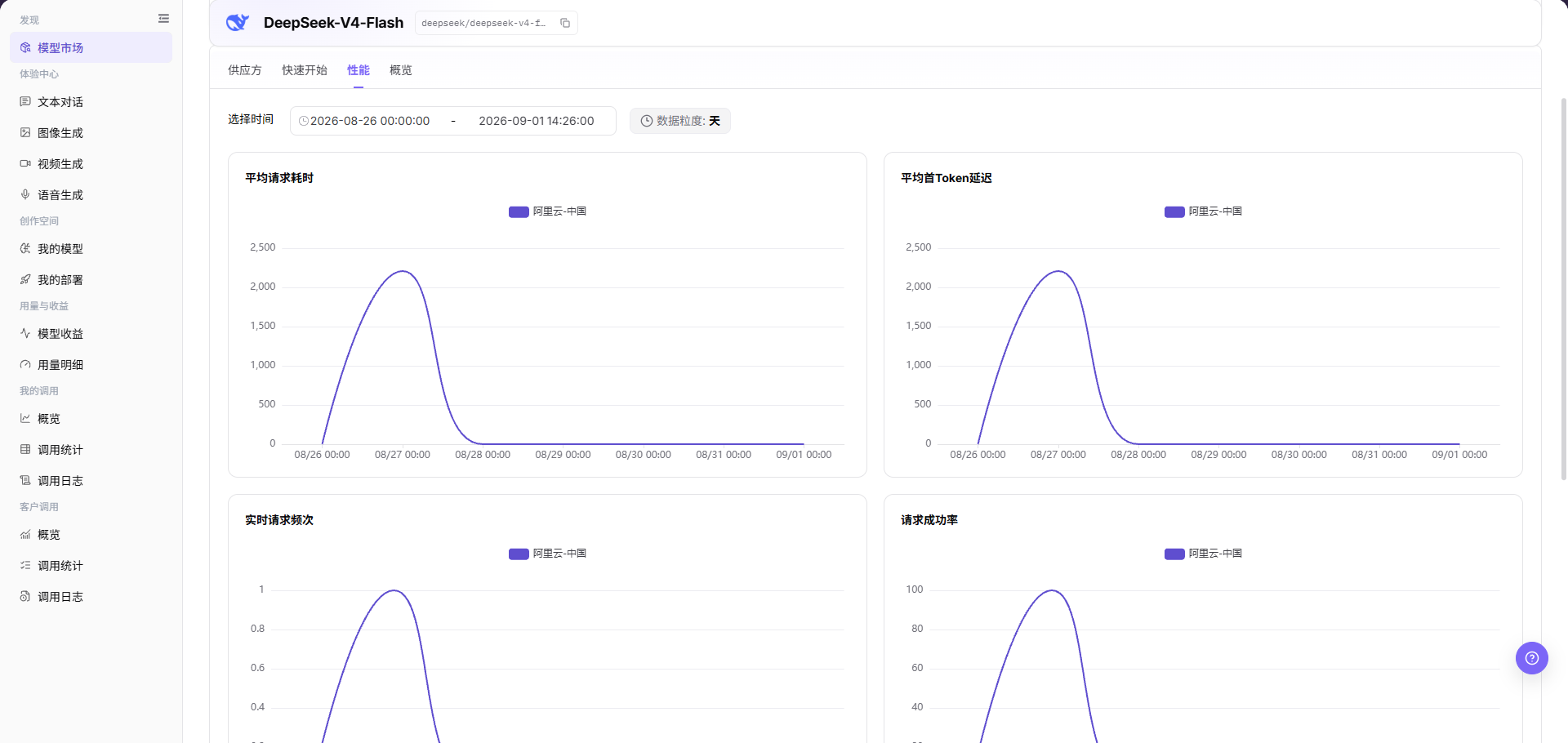
Task: Click the 平均首Token延迟 chart title
Action: [947, 178]
